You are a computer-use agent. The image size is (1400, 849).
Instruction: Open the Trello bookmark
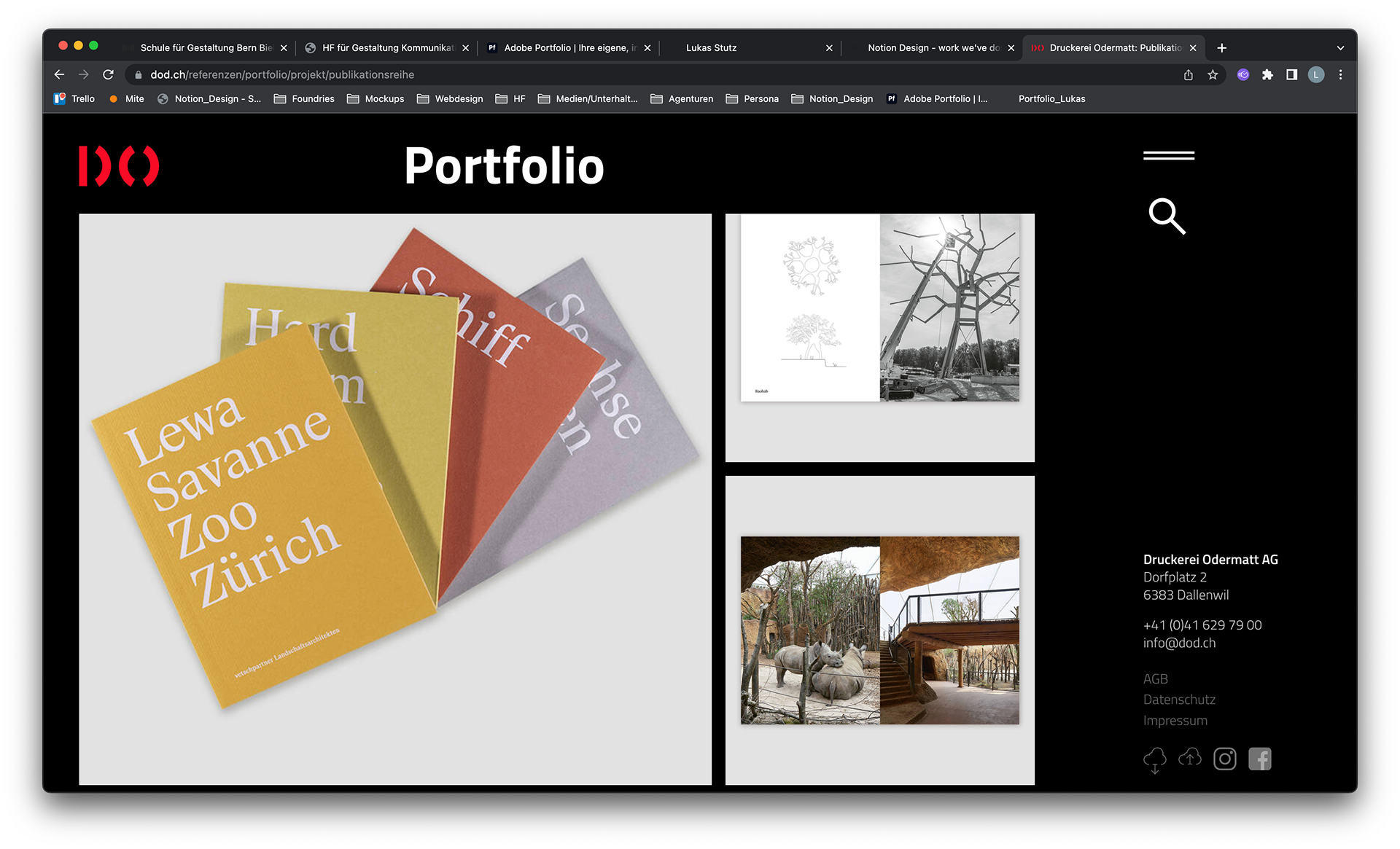(x=74, y=99)
